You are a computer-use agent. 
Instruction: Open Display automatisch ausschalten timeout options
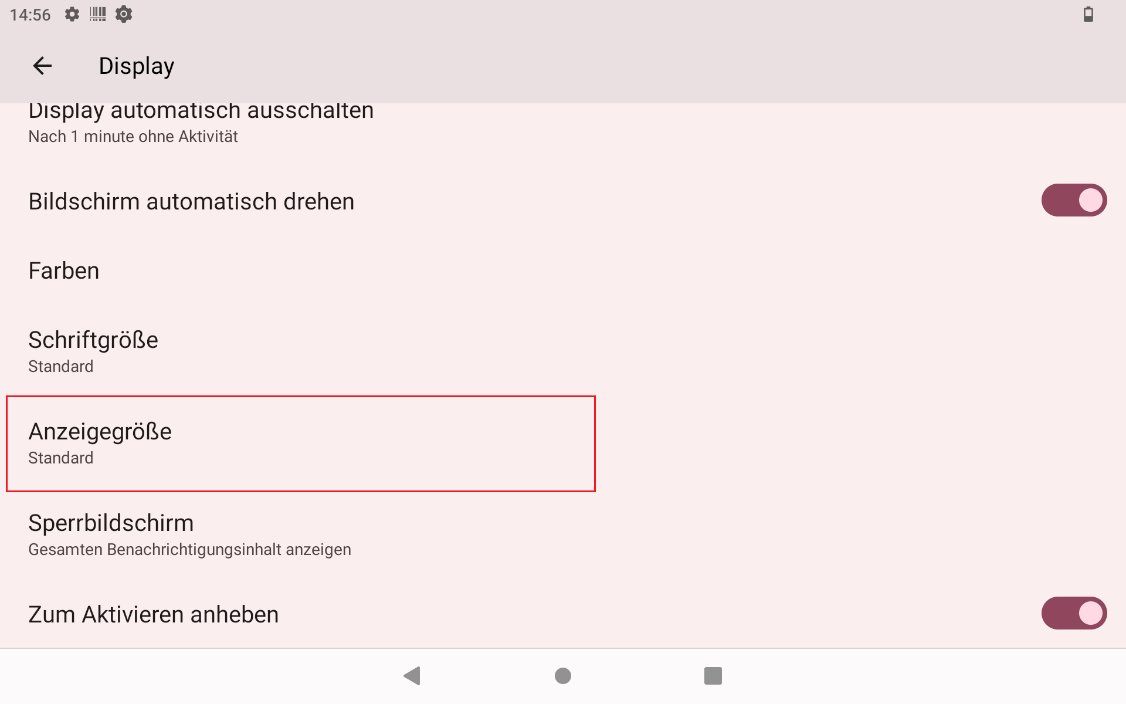200,122
